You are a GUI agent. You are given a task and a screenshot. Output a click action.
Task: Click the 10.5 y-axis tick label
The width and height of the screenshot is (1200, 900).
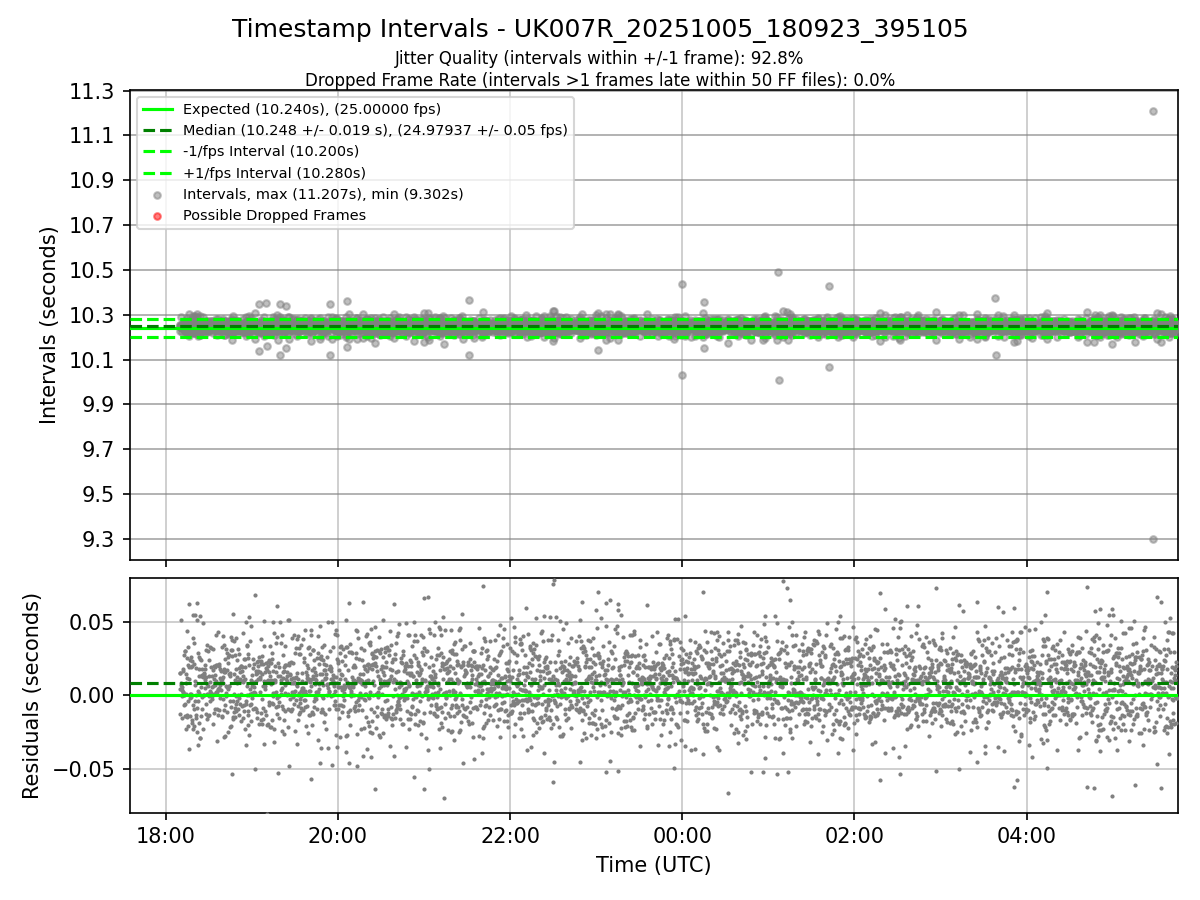point(94,271)
